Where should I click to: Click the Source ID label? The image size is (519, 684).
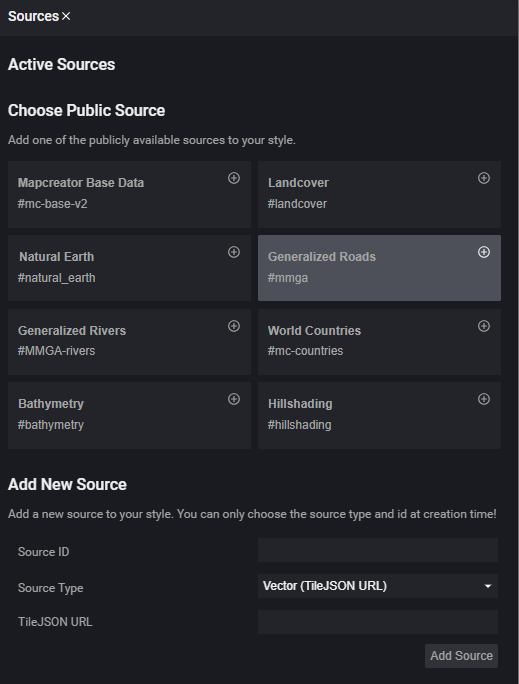(x=43, y=552)
